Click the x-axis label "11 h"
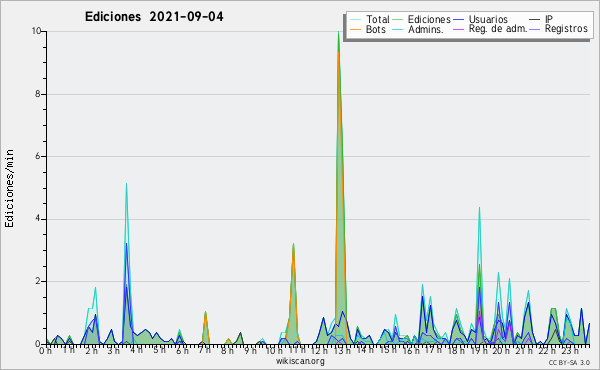Image resolution: width=600 pixels, height=370 pixels. pyautogui.click(x=297, y=350)
